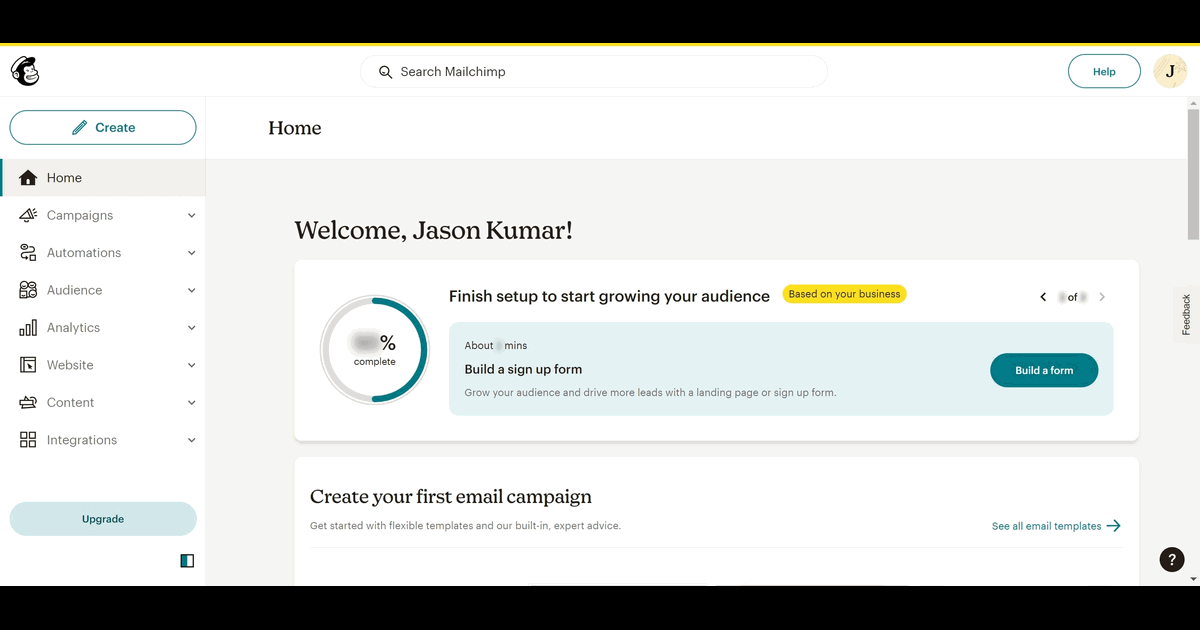Expand the Analytics menu chevron
This screenshot has height=630, width=1200.
point(192,328)
